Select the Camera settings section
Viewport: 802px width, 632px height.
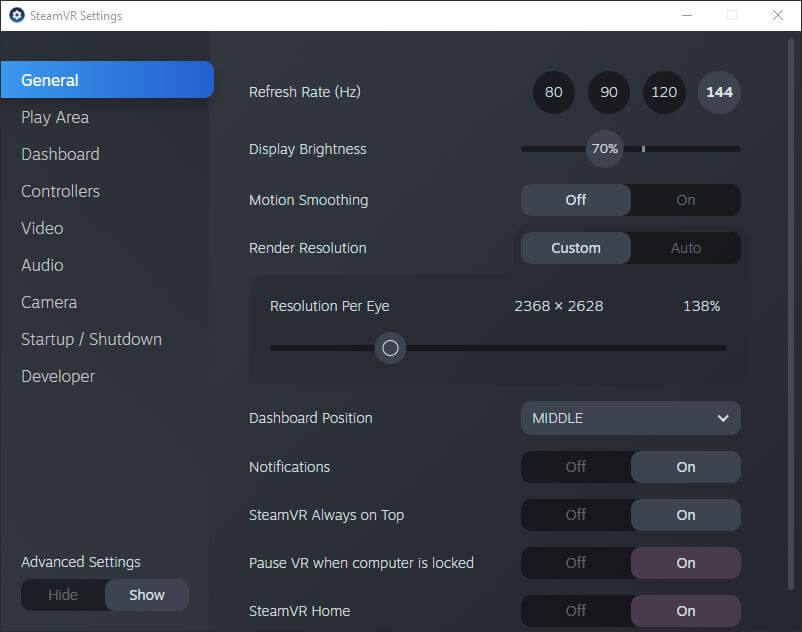49,302
